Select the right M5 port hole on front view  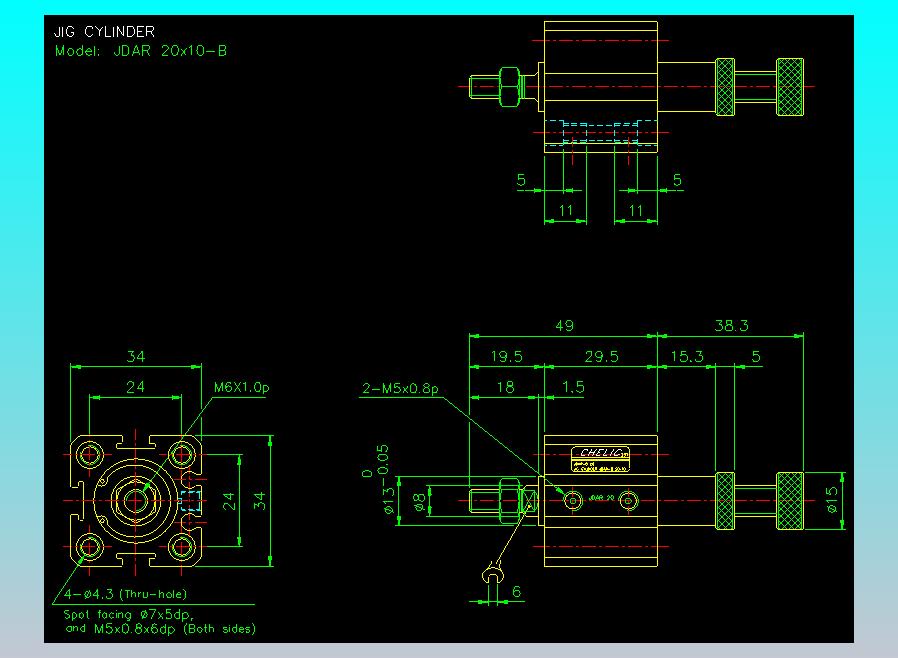(x=628, y=501)
